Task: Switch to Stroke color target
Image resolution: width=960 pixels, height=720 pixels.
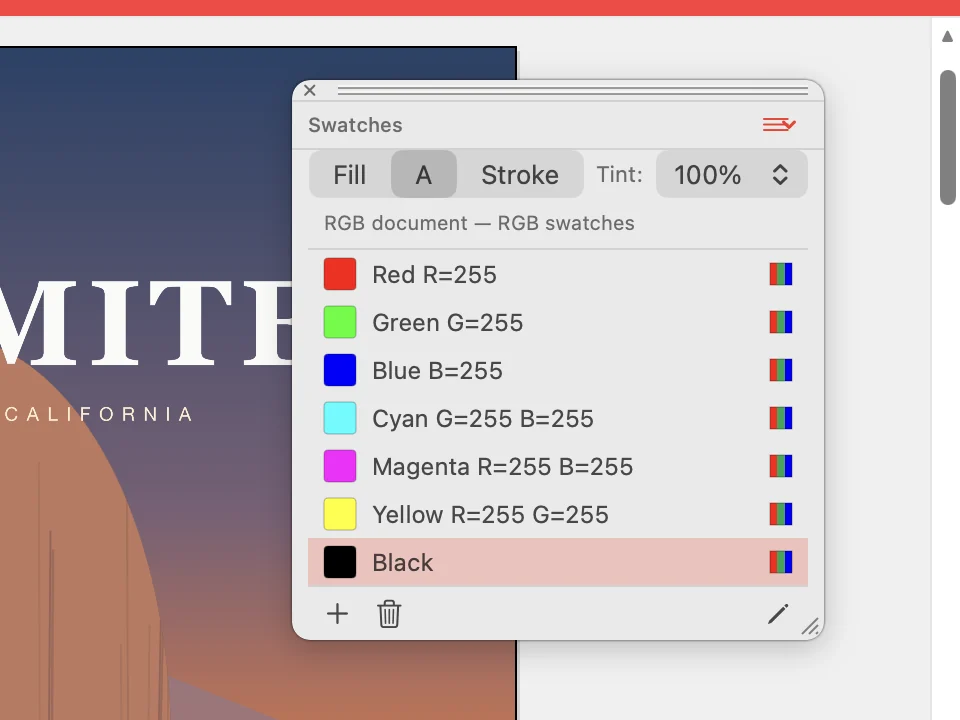Action: click(x=520, y=174)
